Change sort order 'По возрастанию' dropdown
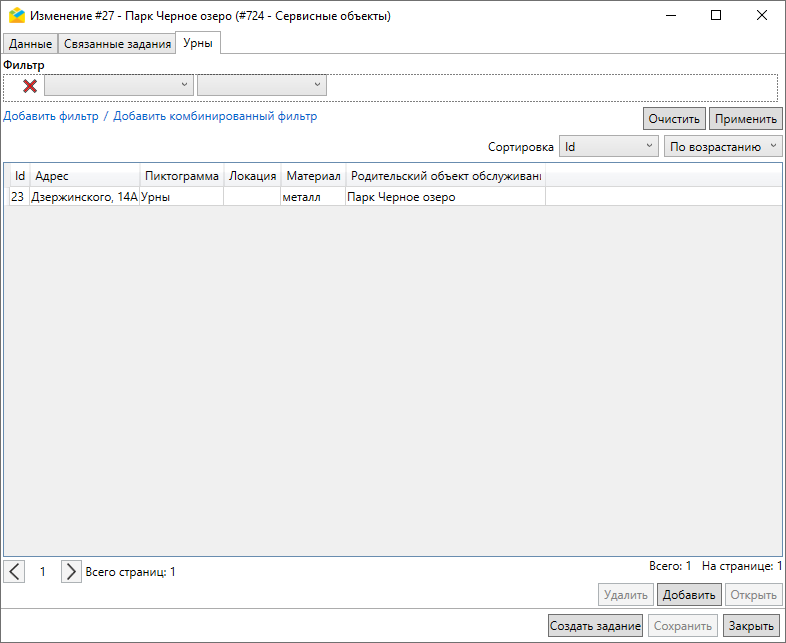This screenshot has height=643, width=786. click(723, 147)
